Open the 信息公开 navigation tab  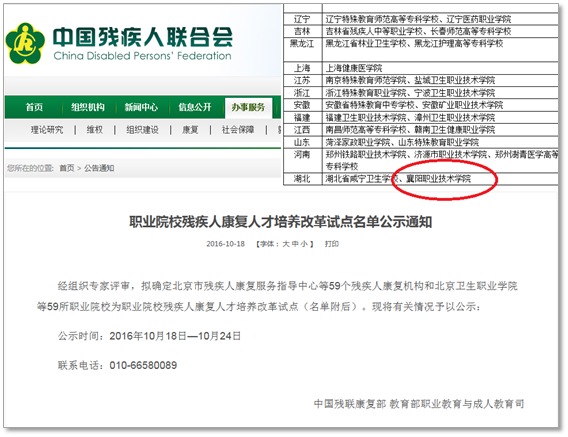[x=195, y=107]
